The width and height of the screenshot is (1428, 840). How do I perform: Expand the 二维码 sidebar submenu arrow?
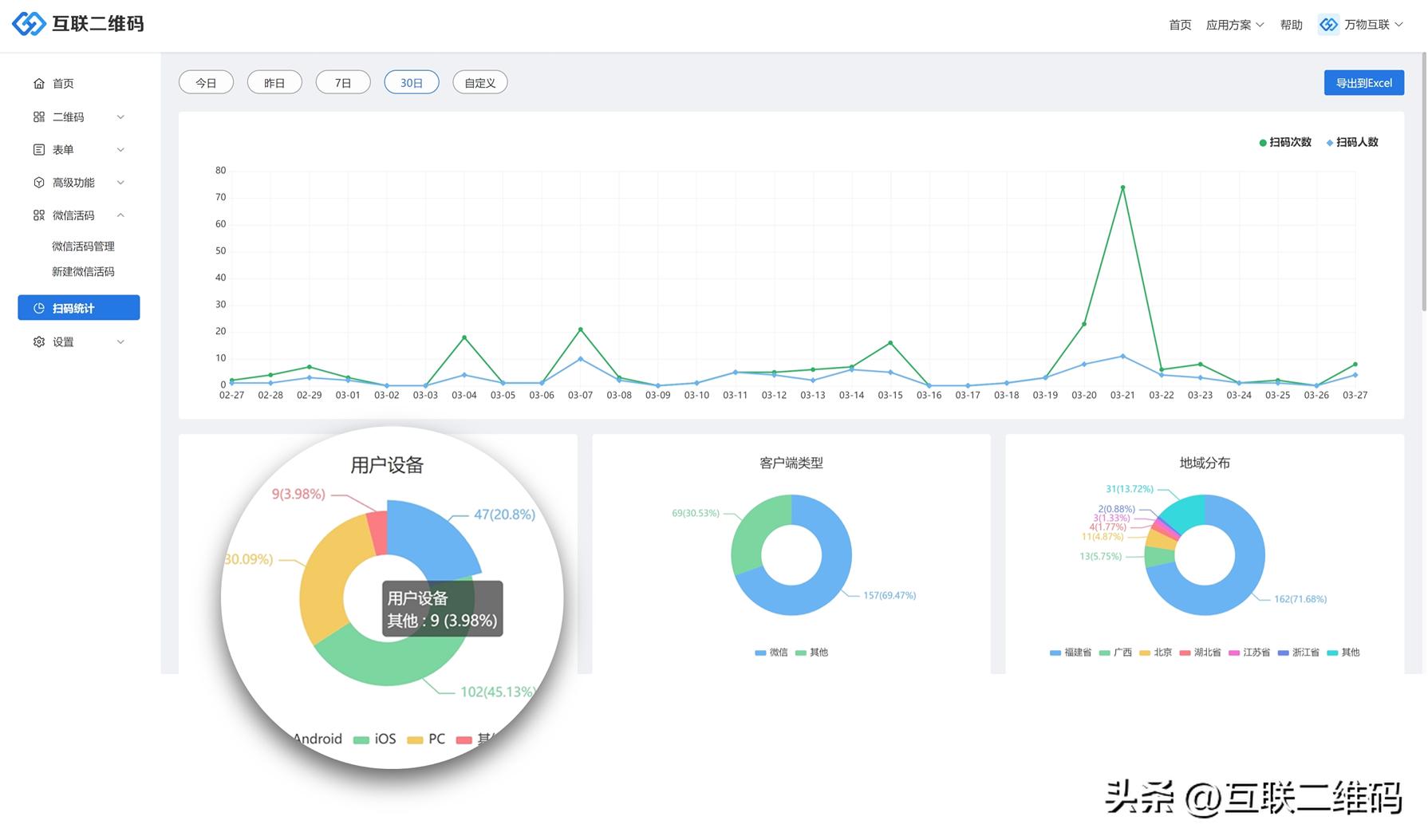pyautogui.click(x=120, y=117)
